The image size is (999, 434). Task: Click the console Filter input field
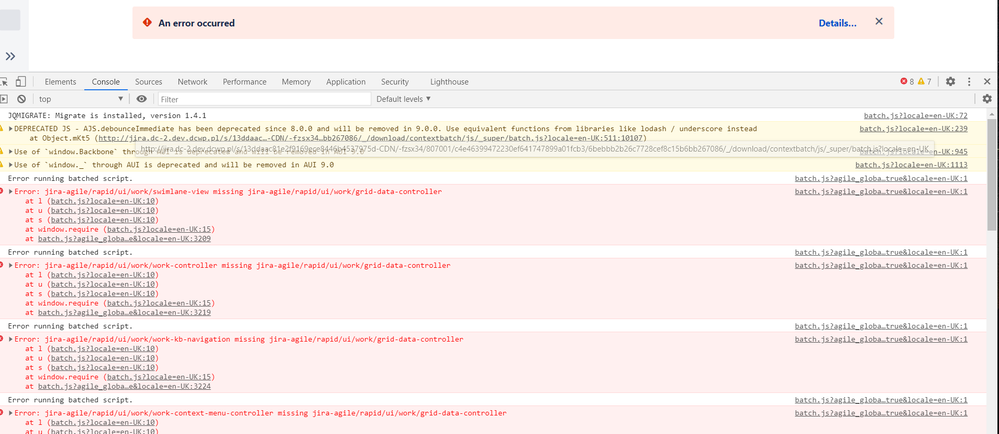coord(264,99)
